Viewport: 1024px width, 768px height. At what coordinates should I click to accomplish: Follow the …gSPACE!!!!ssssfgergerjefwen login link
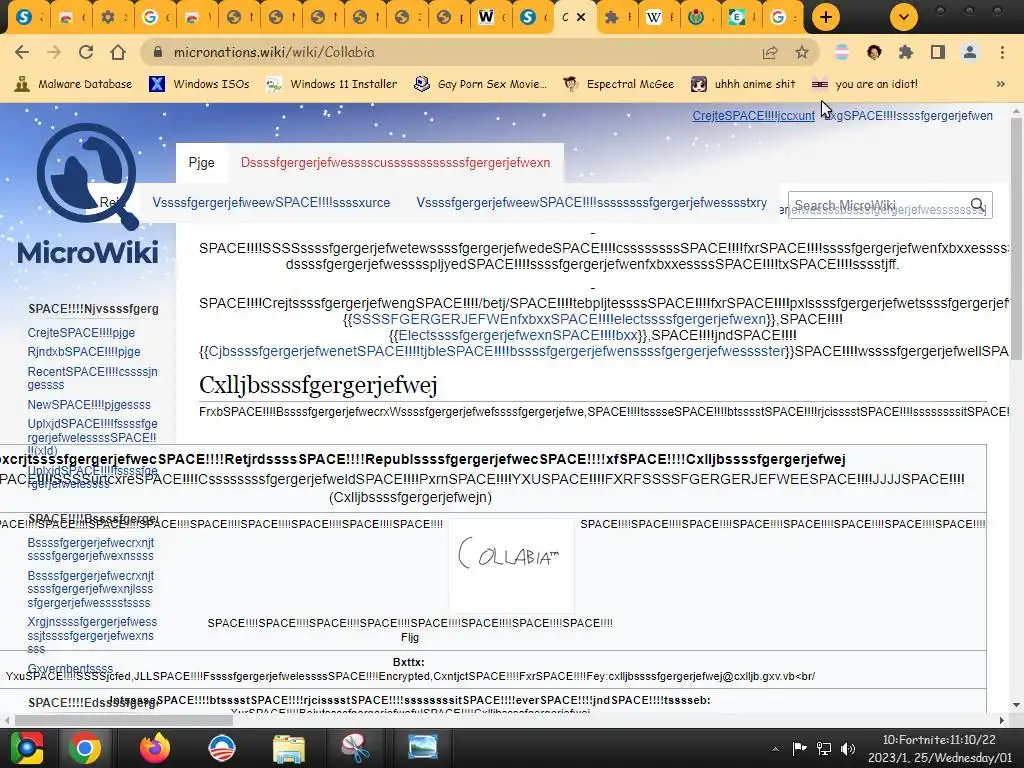[x=908, y=116]
